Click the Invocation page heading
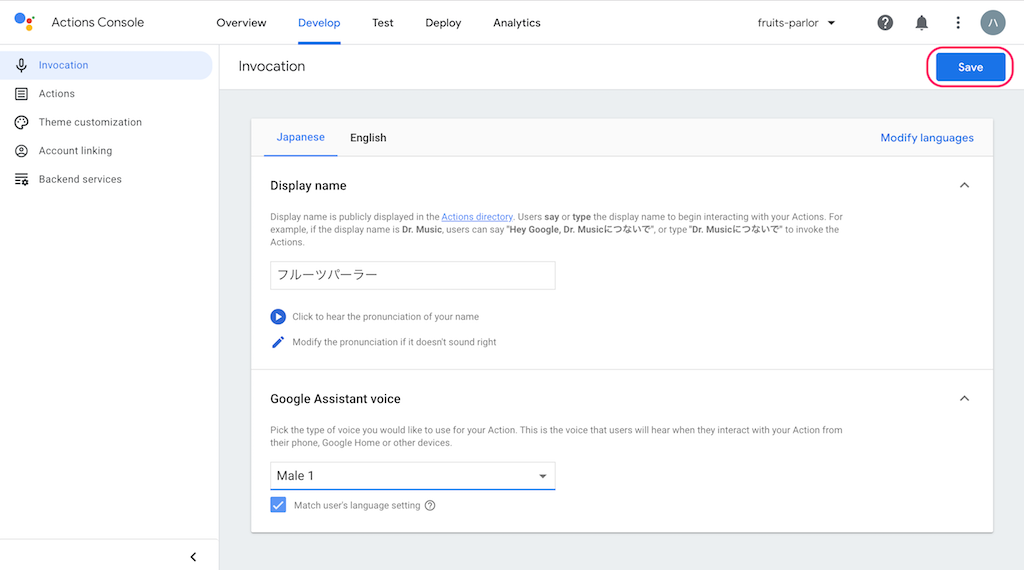 click(x=272, y=67)
